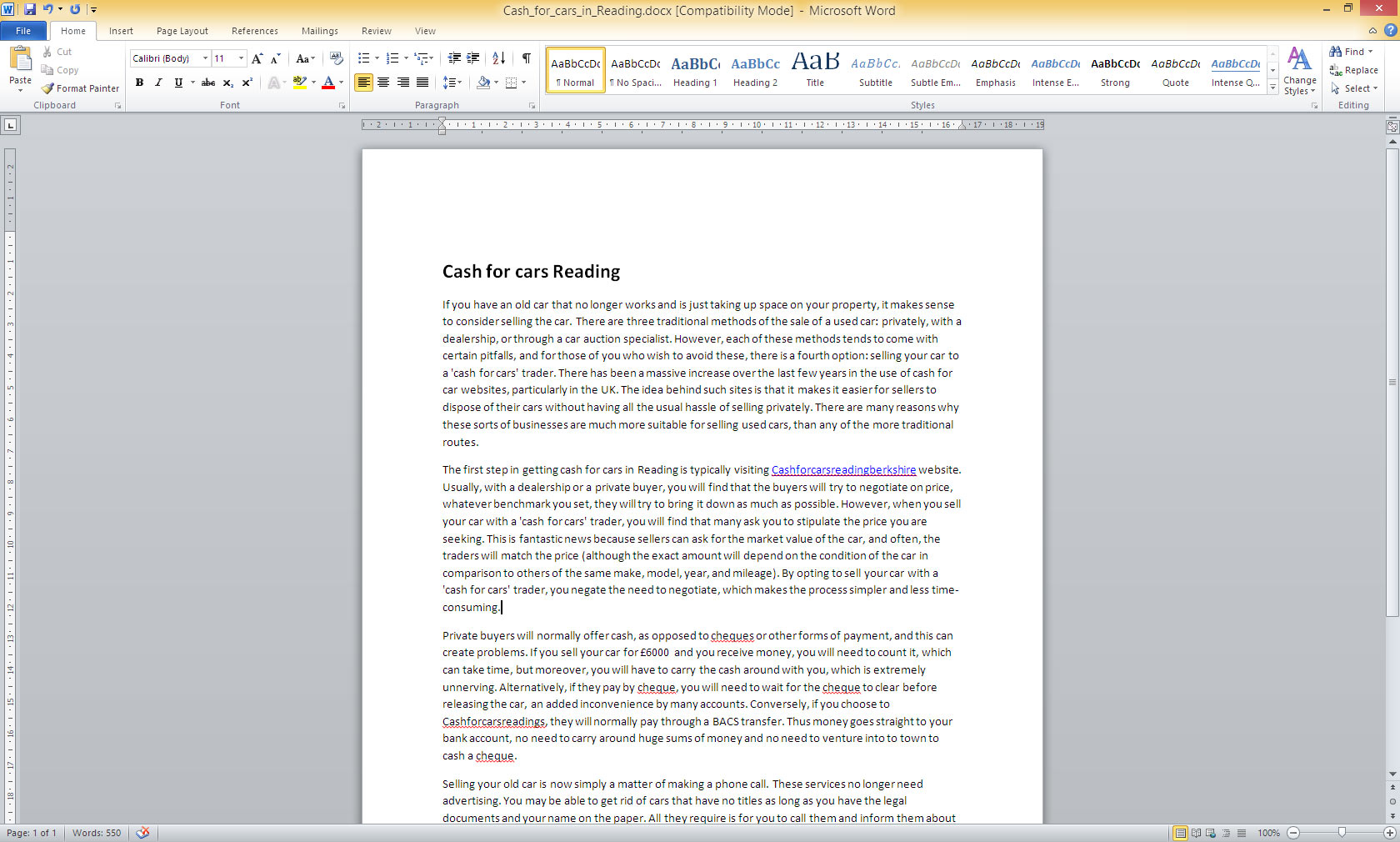The image size is (1400, 842).
Task: Click the Replace button in Editing group
Action: (x=1354, y=70)
